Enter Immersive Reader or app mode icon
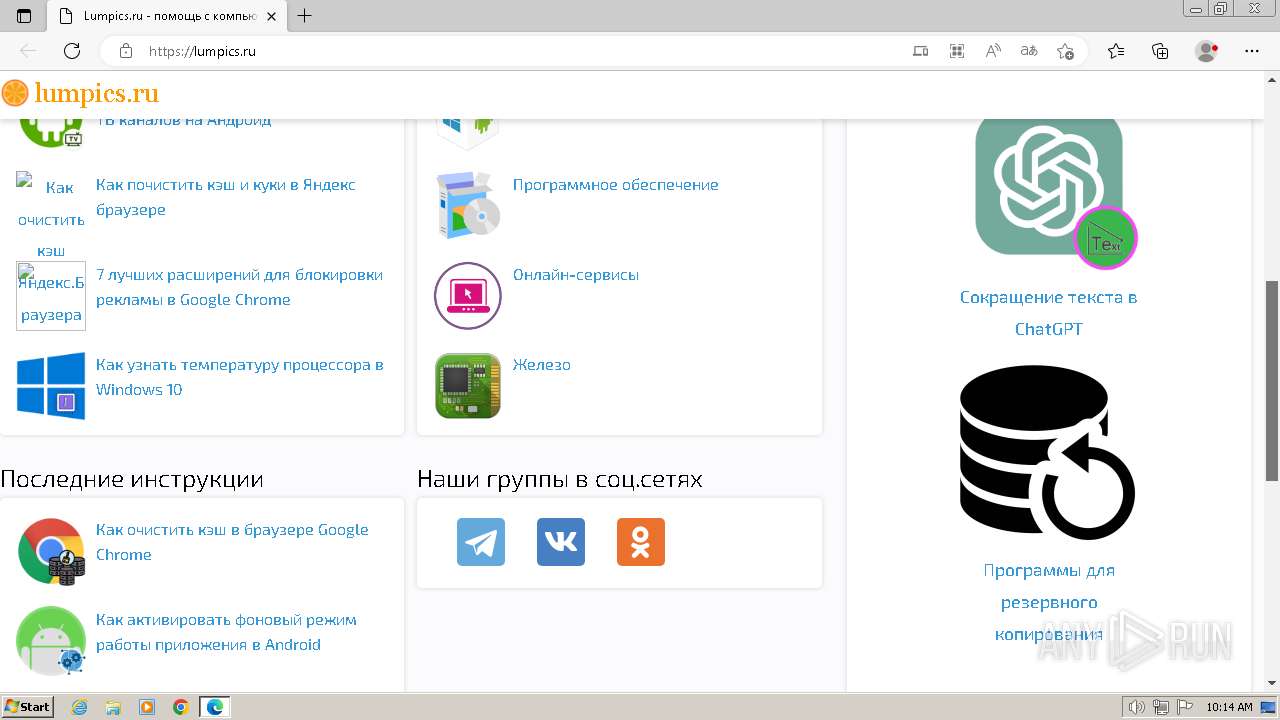The image size is (1280, 720). pos(921,51)
